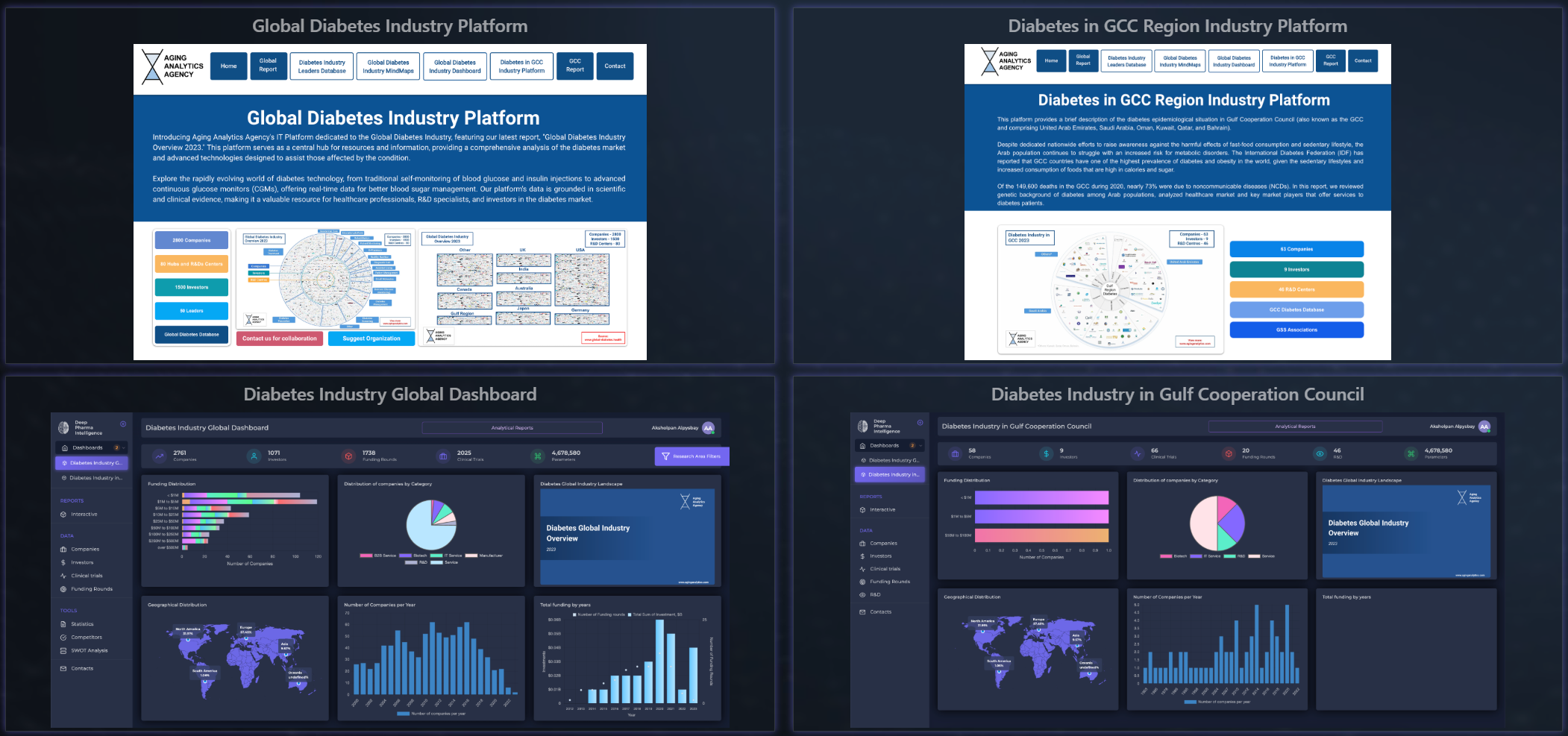Image resolution: width=1568 pixels, height=736 pixels.
Task: Open the Gulf Region Diabetes circular mindmap thumbnail
Action: click(1110, 289)
